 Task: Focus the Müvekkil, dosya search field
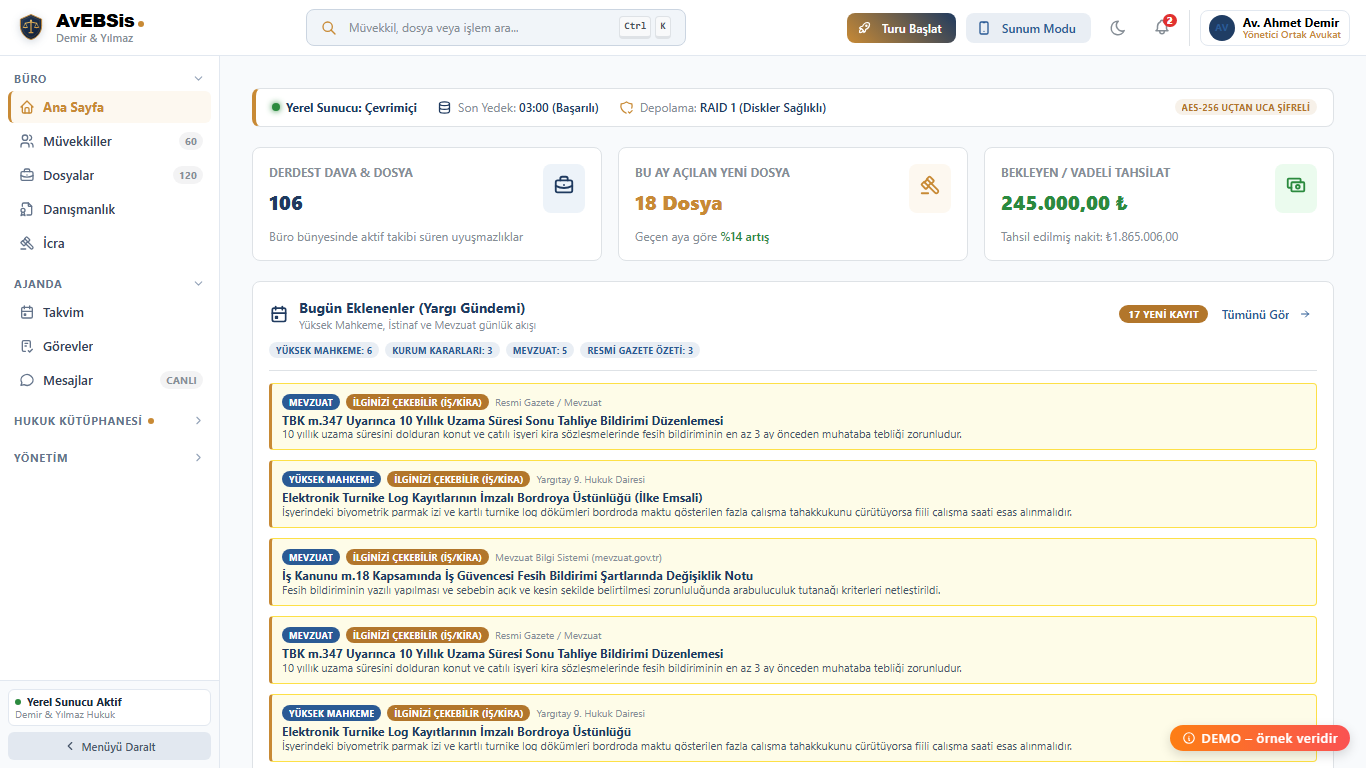click(496, 28)
